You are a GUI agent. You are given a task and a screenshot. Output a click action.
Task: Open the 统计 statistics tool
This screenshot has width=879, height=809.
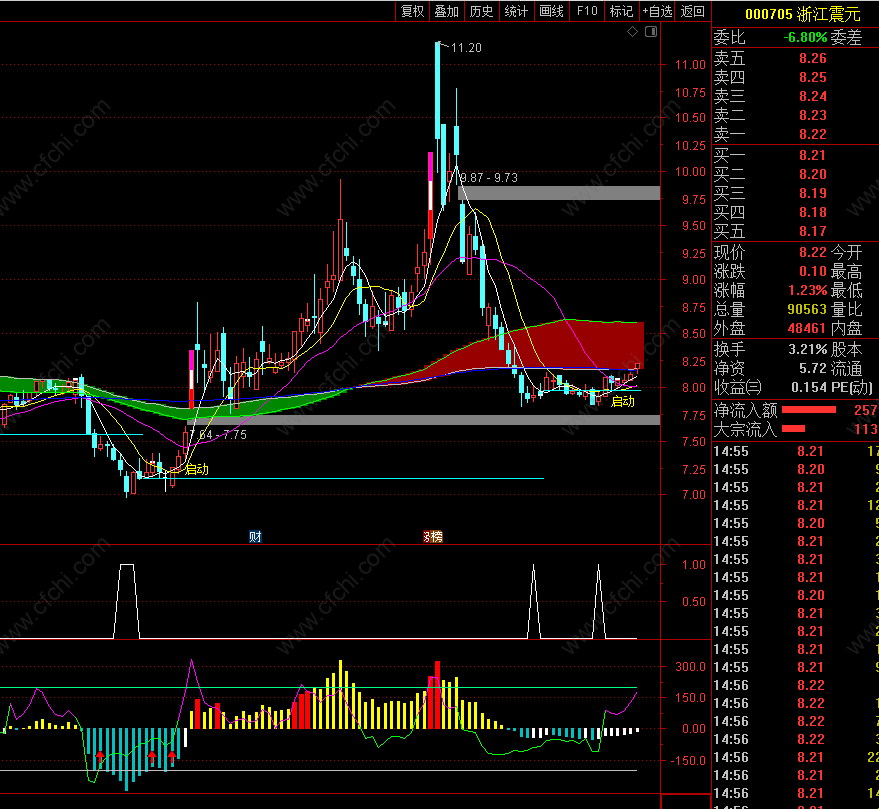coord(516,11)
